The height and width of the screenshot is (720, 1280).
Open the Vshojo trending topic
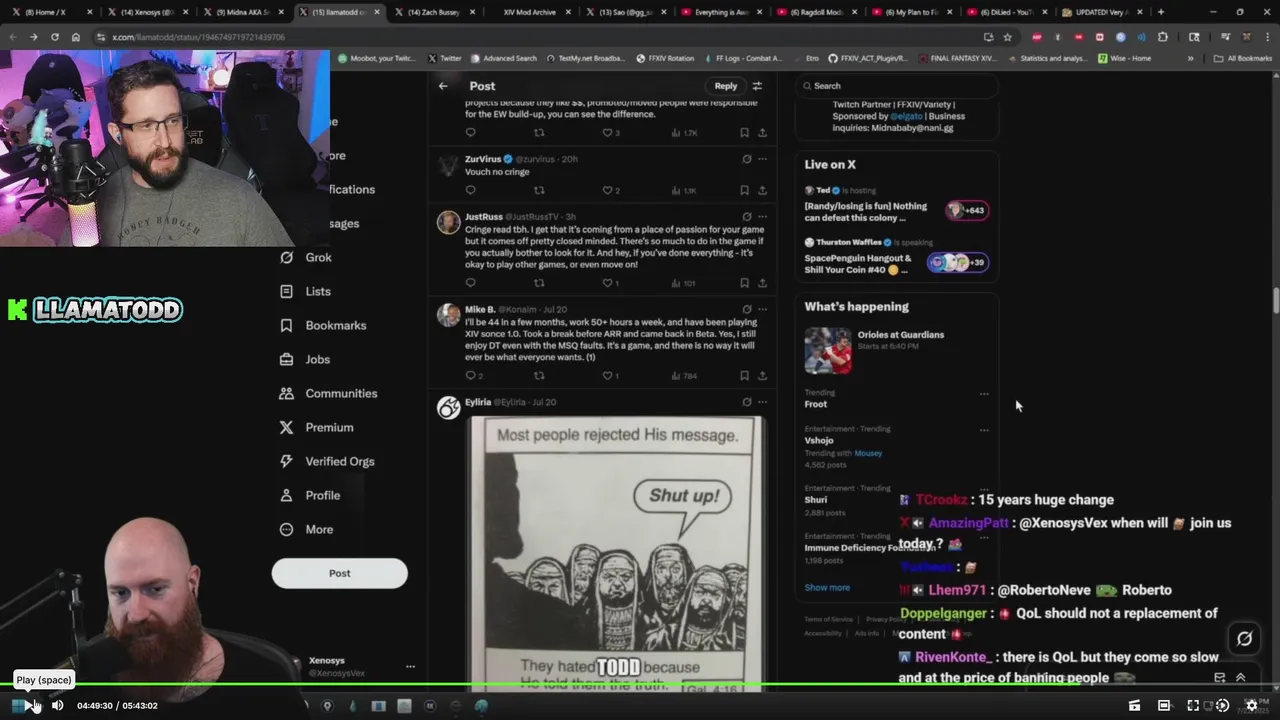[x=819, y=440]
